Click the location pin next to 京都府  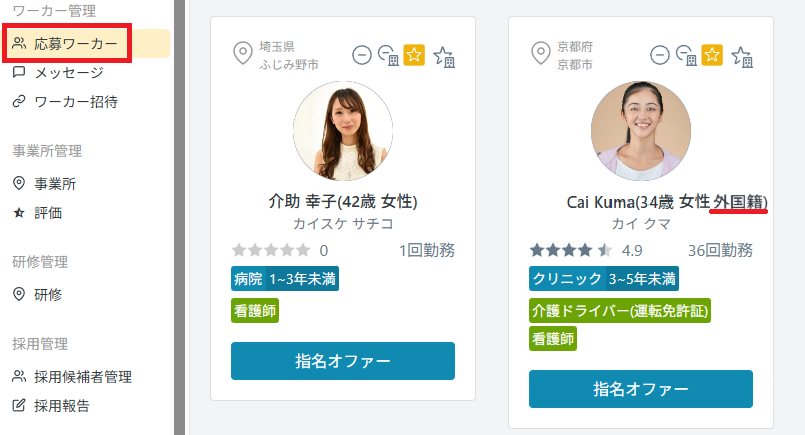540,54
